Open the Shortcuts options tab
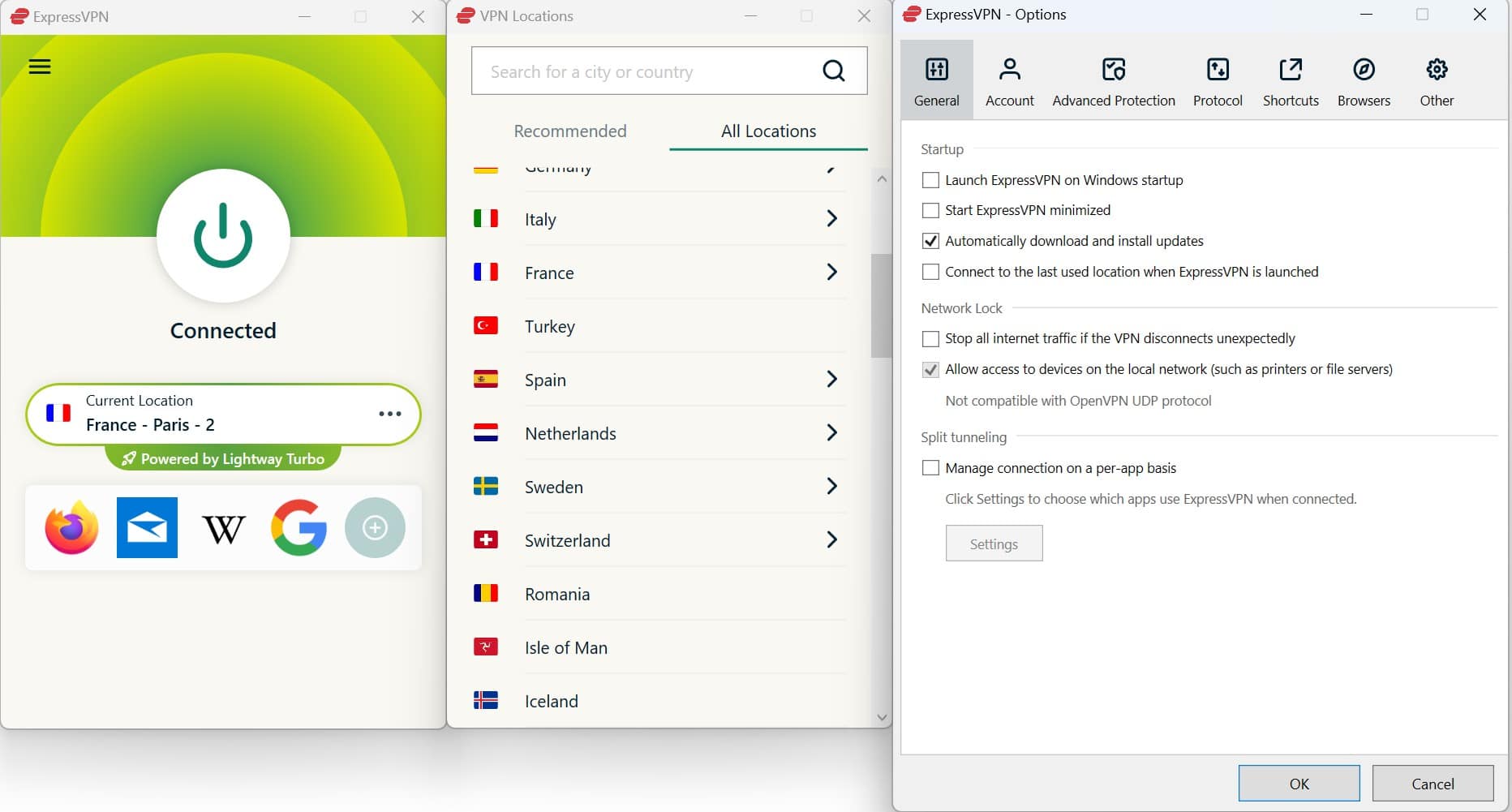 click(1291, 81)
